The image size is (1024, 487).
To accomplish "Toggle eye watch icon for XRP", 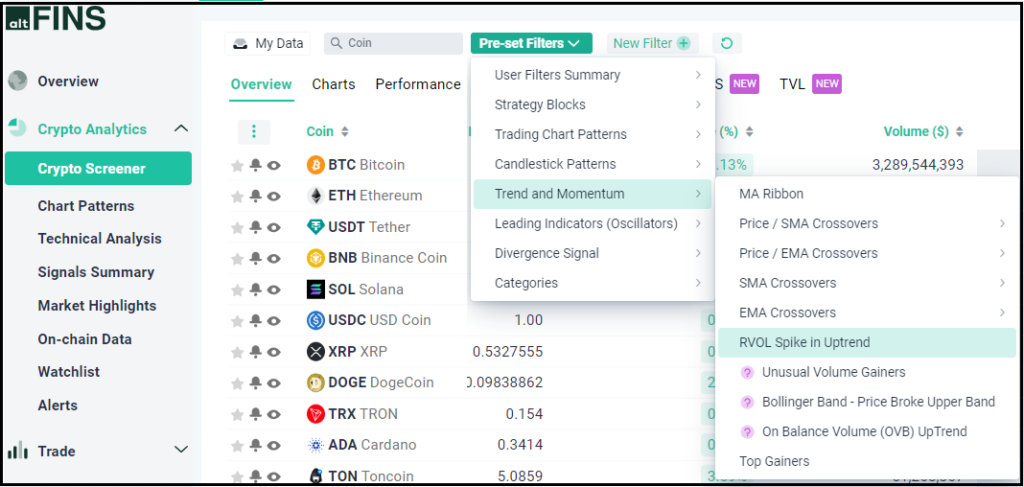I will coord(274,352).
